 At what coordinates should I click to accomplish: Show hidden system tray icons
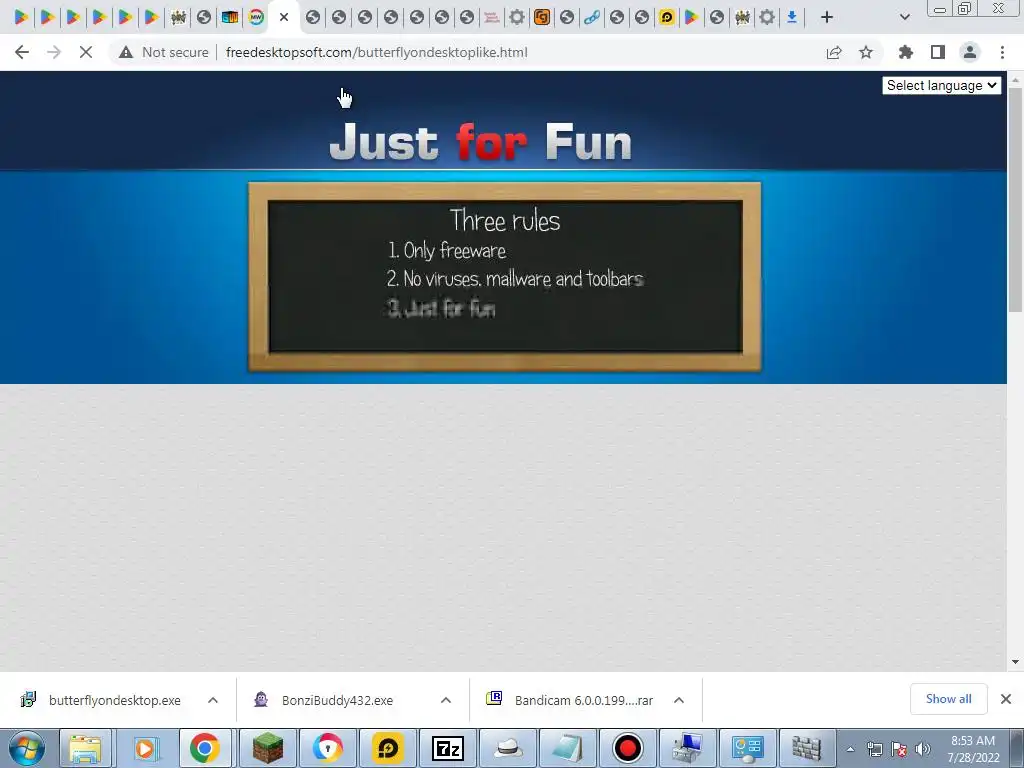[x=850, y=749]
